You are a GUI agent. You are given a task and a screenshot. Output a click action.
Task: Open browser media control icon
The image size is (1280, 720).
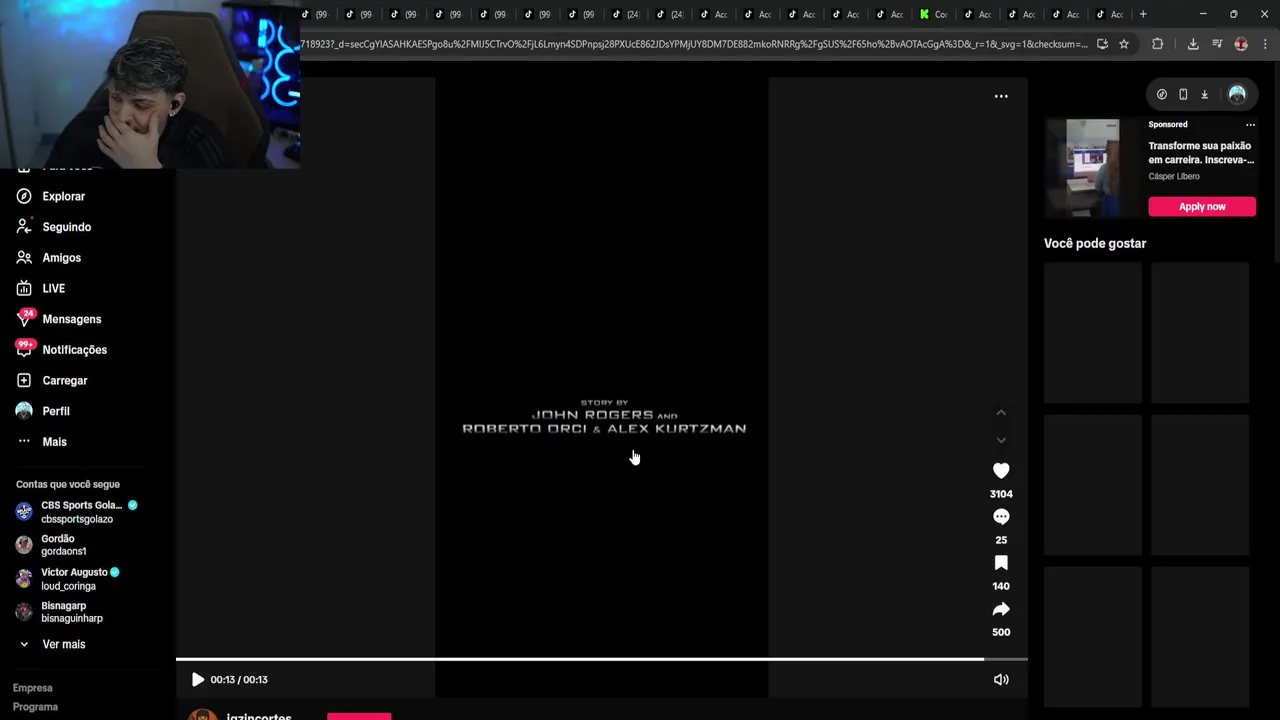(x=1217, y=44)
